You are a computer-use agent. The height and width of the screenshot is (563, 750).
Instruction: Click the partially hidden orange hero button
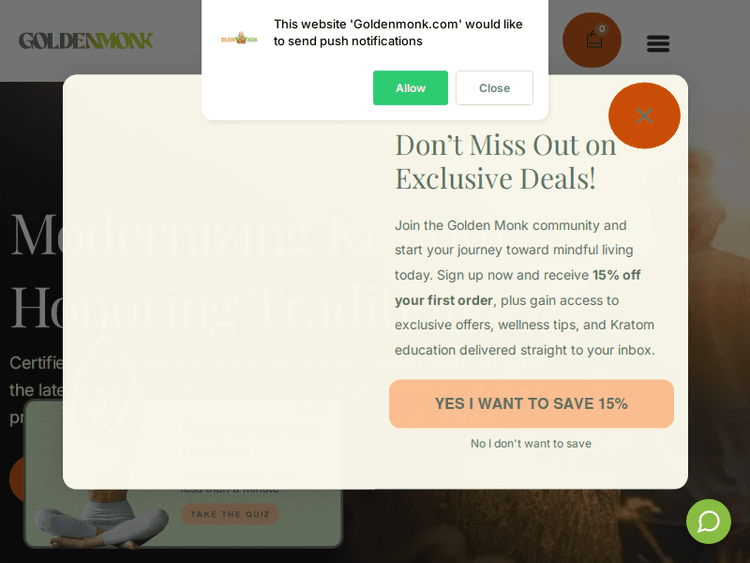point(17,479)
